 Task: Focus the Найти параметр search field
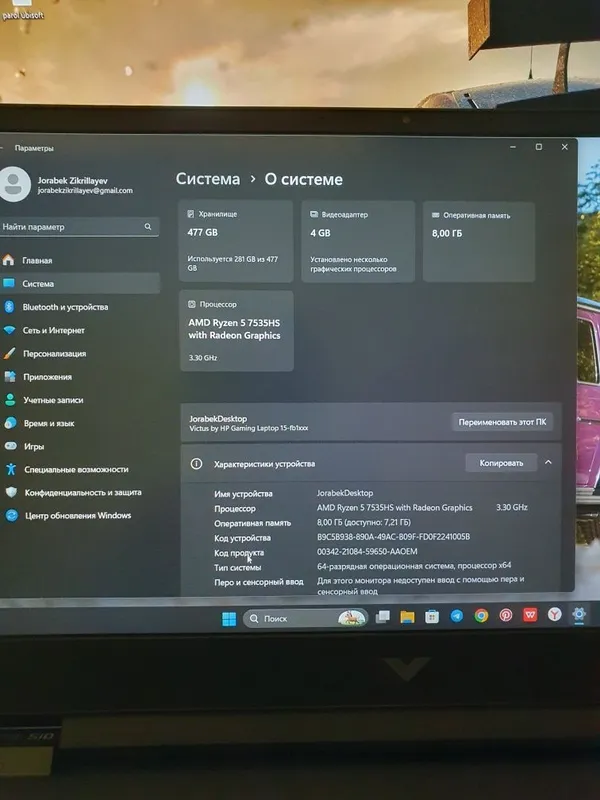click(79, 227)
